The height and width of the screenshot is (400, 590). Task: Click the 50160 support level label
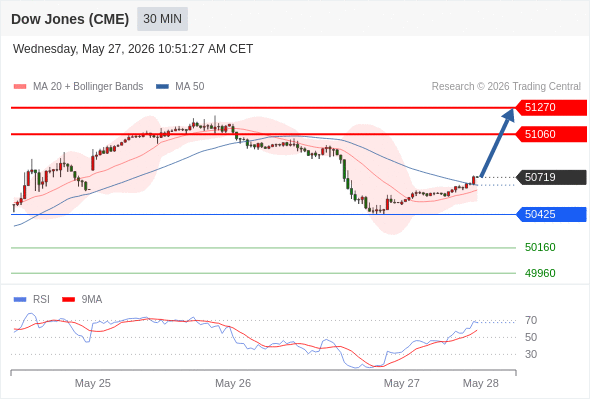pos(540,248)
